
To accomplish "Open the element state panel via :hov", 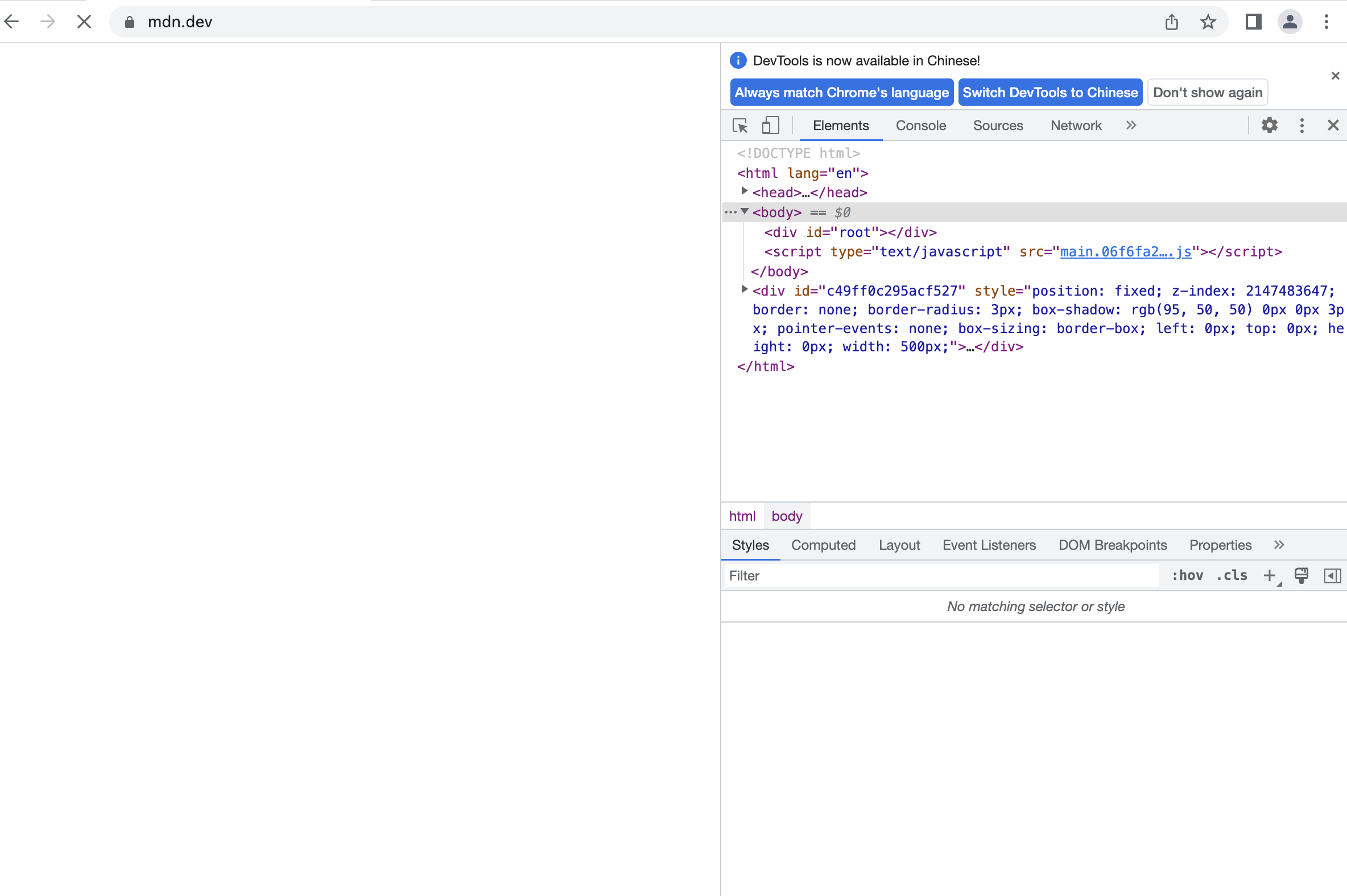I will 1188,575.
